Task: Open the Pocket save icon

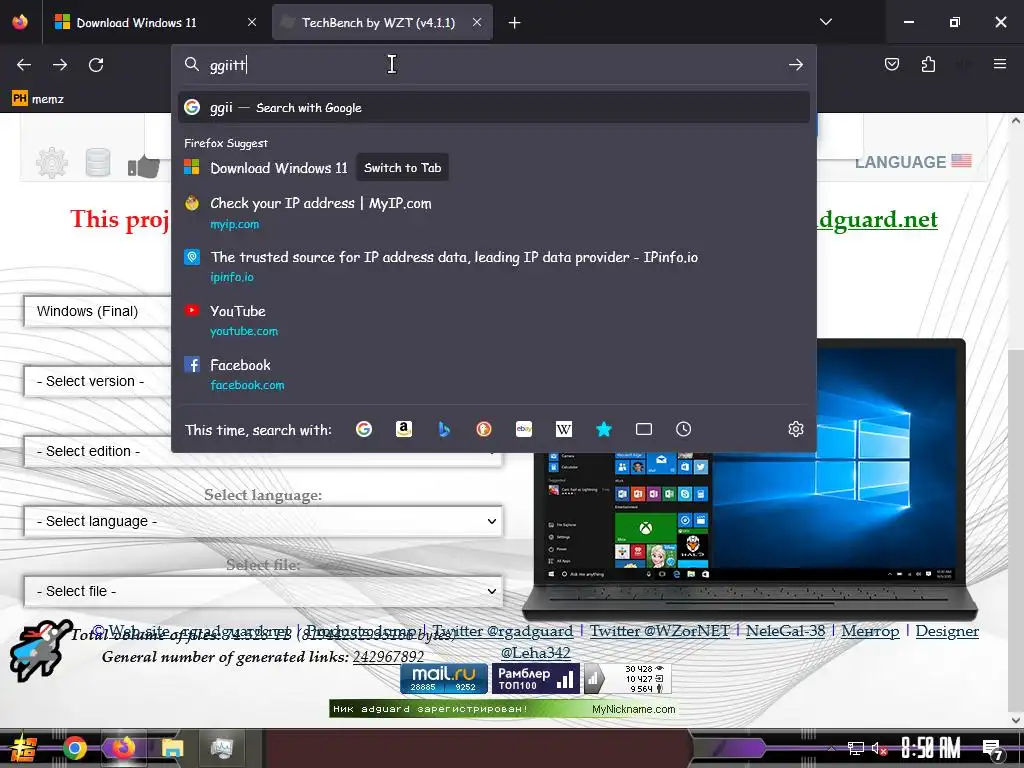Action: [891, 64]
